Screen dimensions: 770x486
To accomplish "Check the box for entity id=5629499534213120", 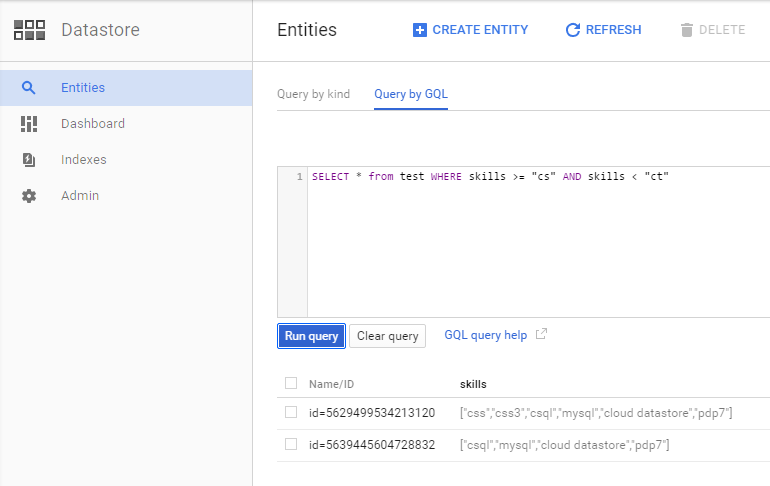I will 291,412.
